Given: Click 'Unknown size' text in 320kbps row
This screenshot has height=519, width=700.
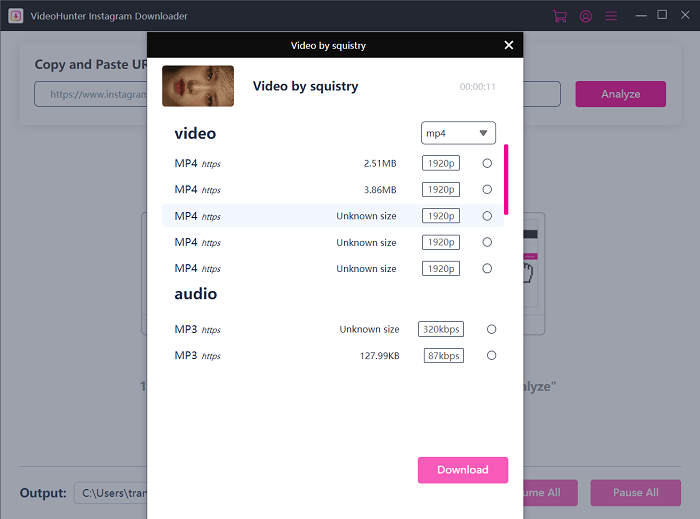Looking at the screenshot, I should pos(369,329).
